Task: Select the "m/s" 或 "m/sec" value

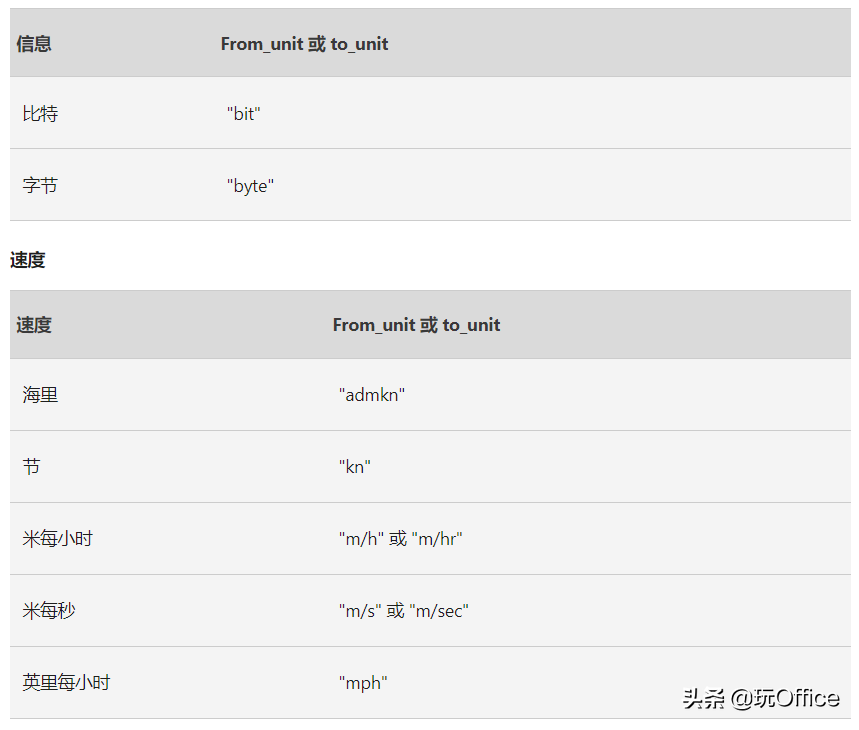Action: [x=404, y=611]
